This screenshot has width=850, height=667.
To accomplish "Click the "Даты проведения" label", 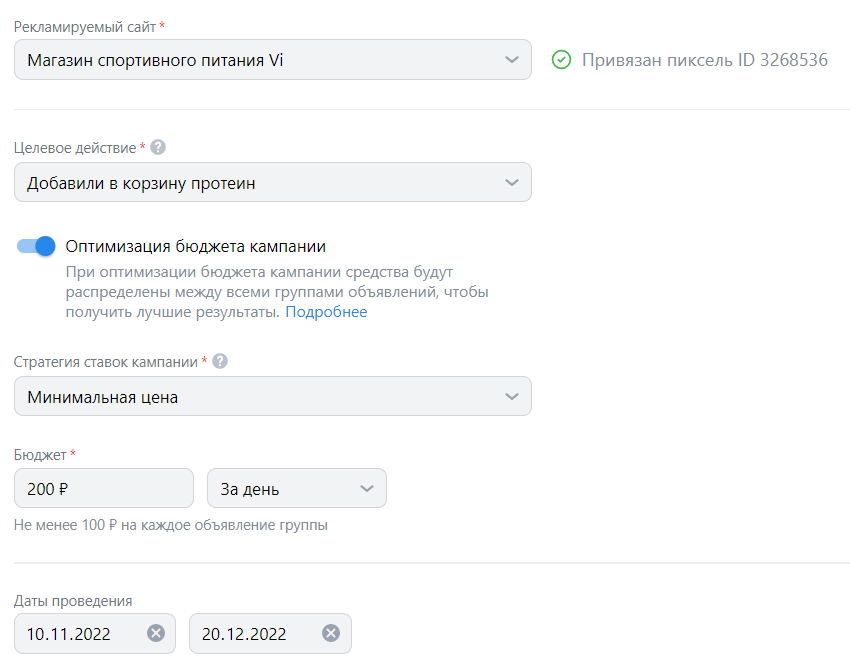I will pyautogui.click(x=73, y=601).
